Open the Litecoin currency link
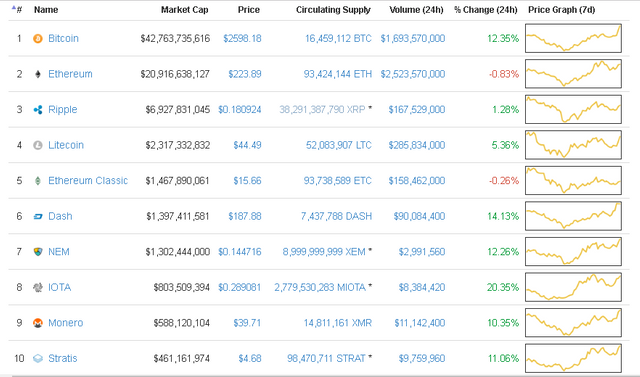Screen dimensions: 640x377 (x=66, y=145)
